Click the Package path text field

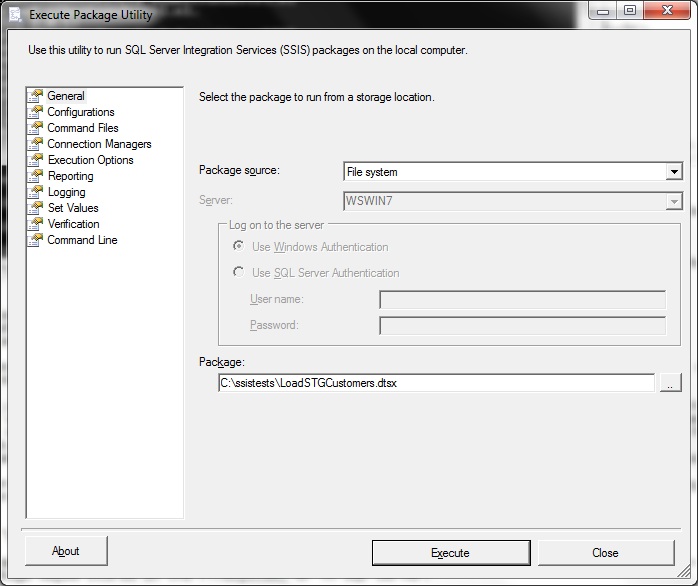[x=435, y=383]
